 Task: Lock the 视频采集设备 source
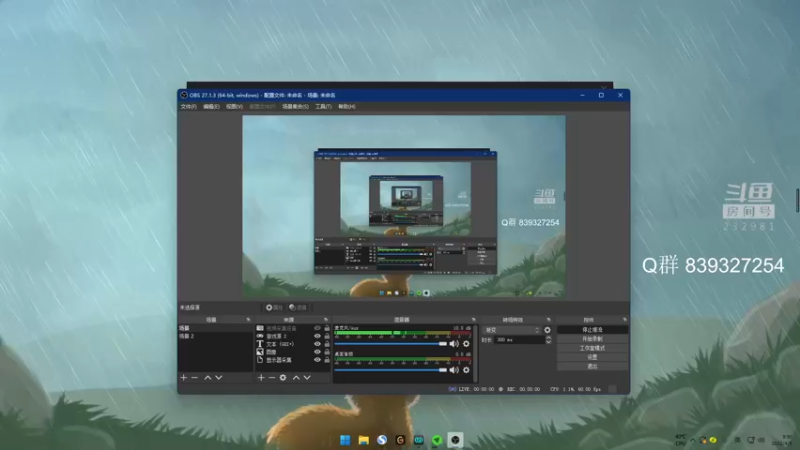pyautogui.click(x=327, y=328)
